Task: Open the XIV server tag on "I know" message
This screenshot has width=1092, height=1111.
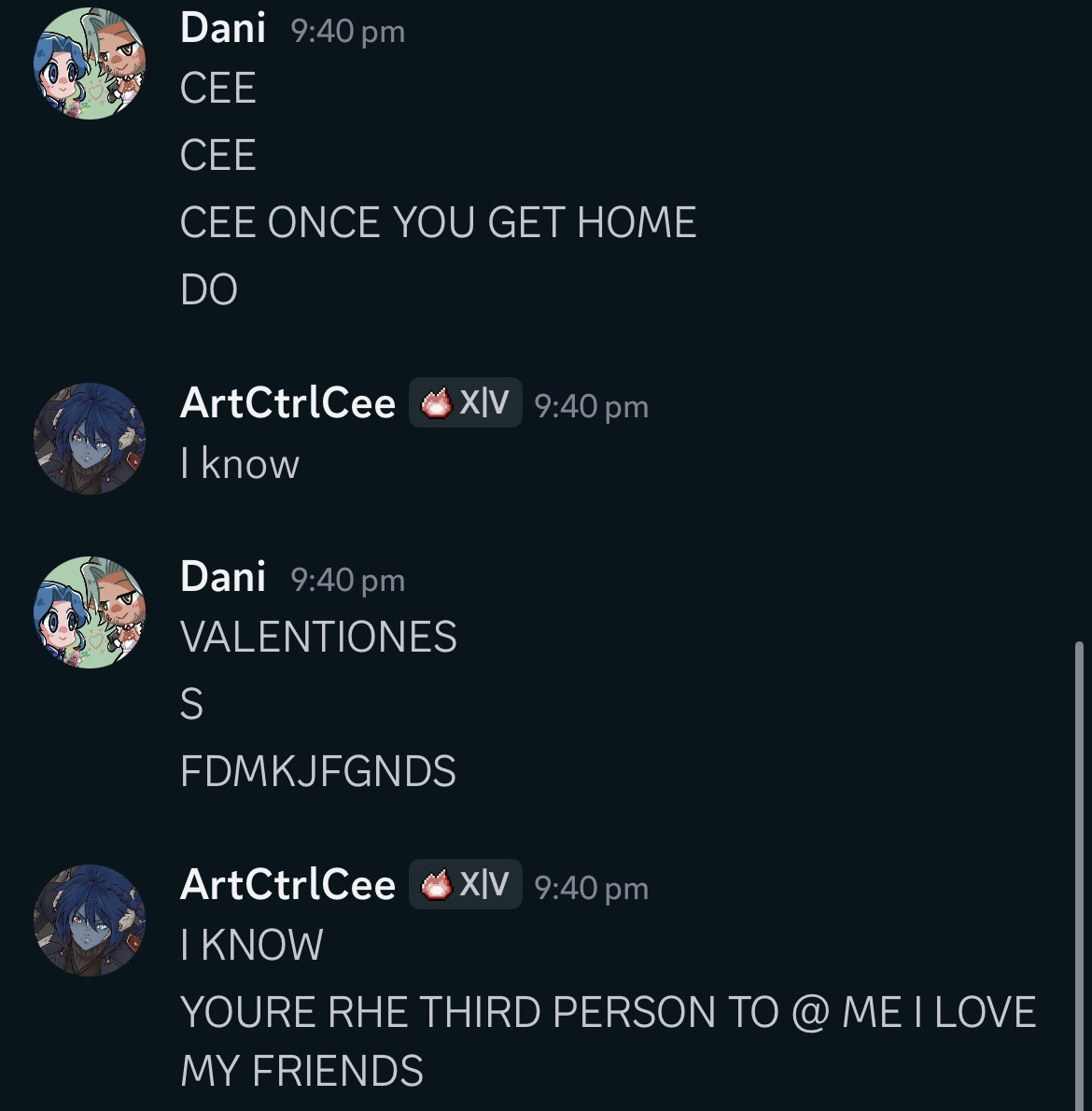Action: pyautogui.click(x=466, y=402)
